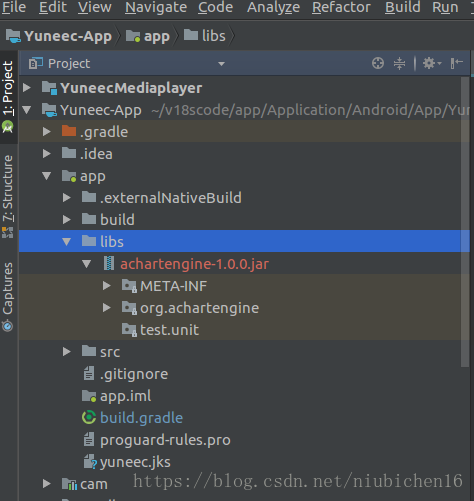474x501 pixels.
Task: Expand the src folder
Action: tap(67, 352)
